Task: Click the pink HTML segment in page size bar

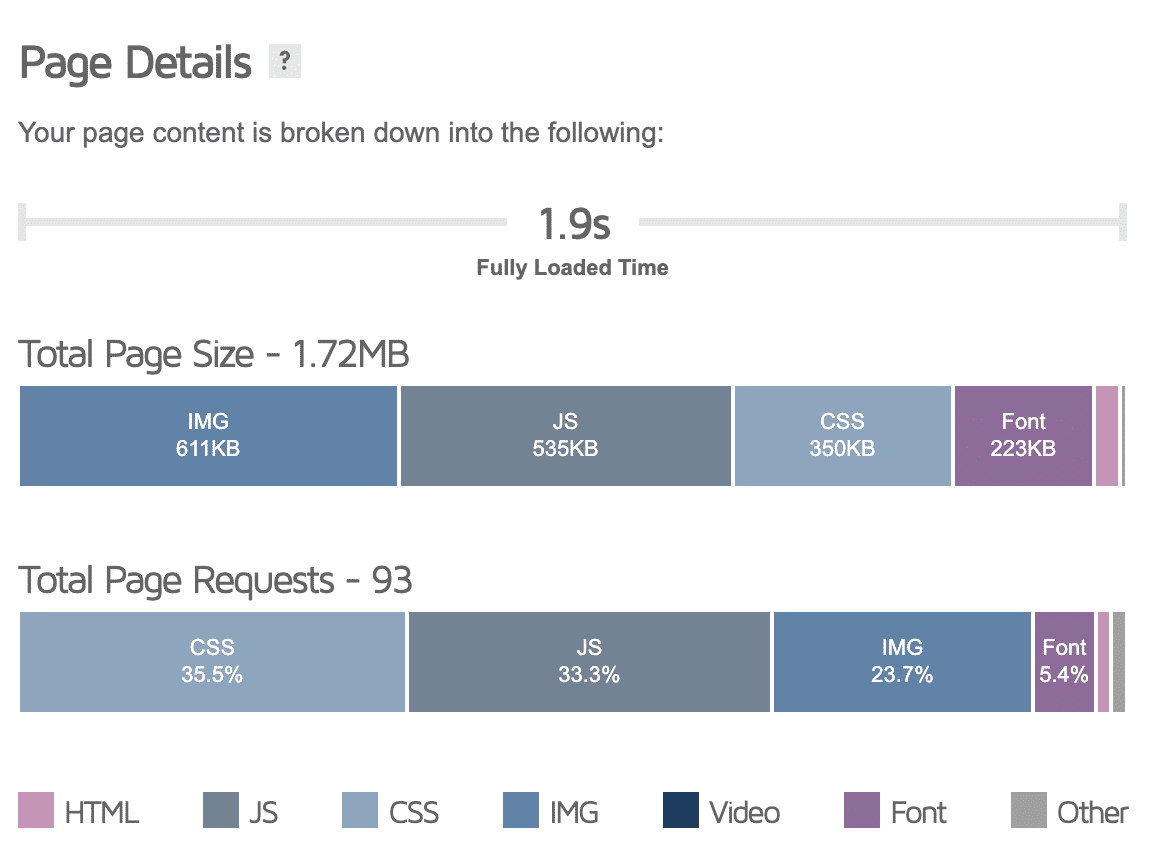Action: (x=1106, y=436)
